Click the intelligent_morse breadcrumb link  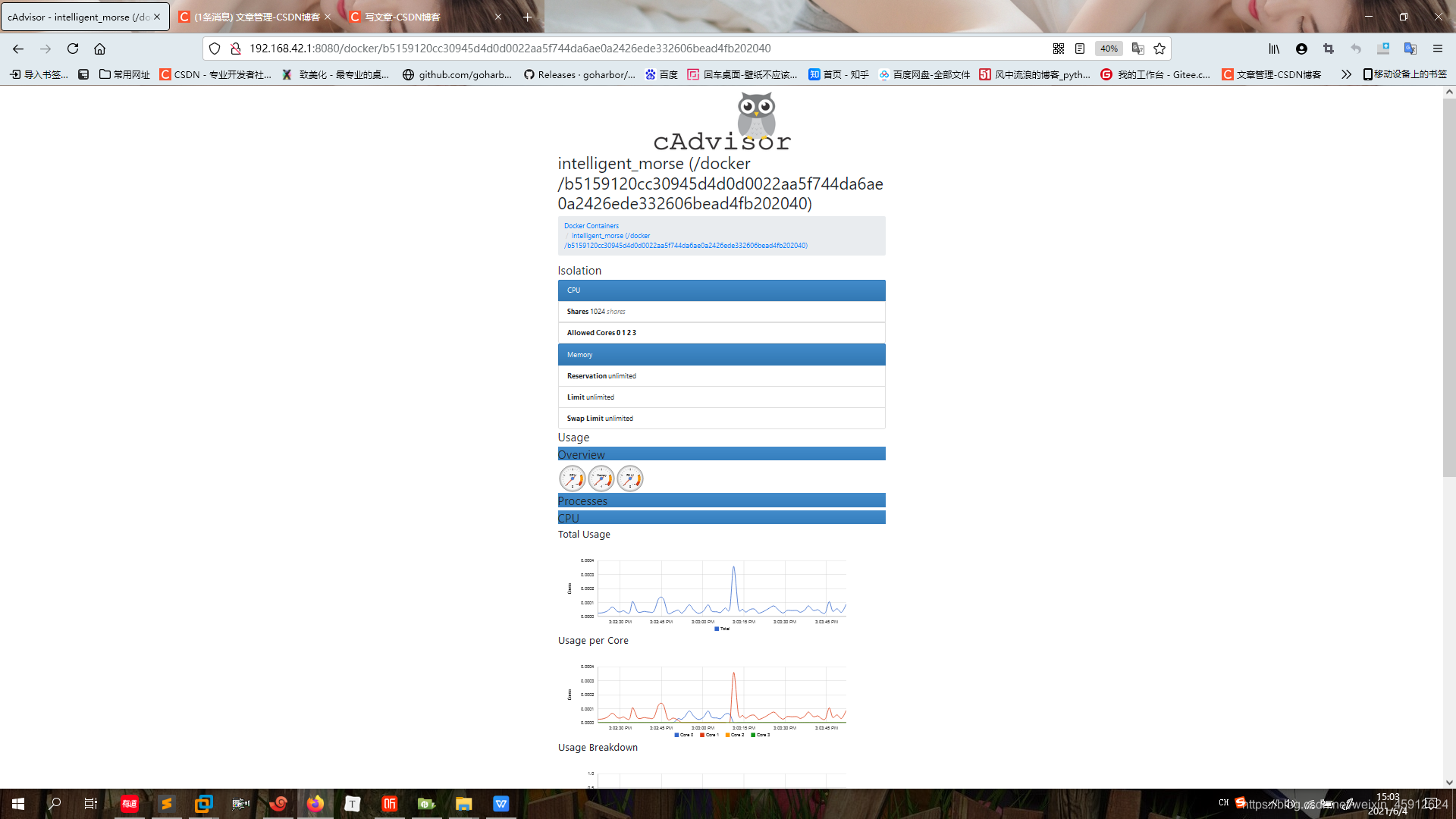(x=686, y=240)
